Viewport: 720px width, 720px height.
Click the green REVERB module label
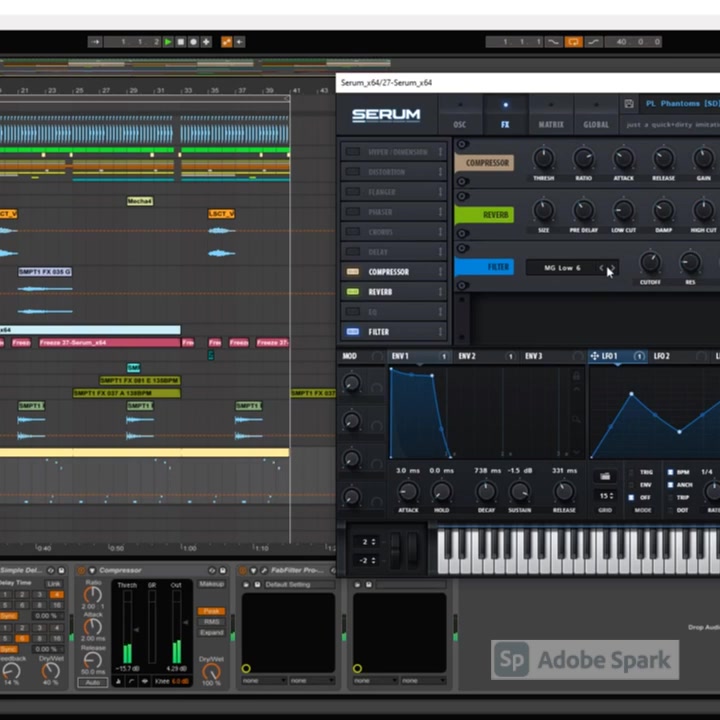(x=484, y=215)
